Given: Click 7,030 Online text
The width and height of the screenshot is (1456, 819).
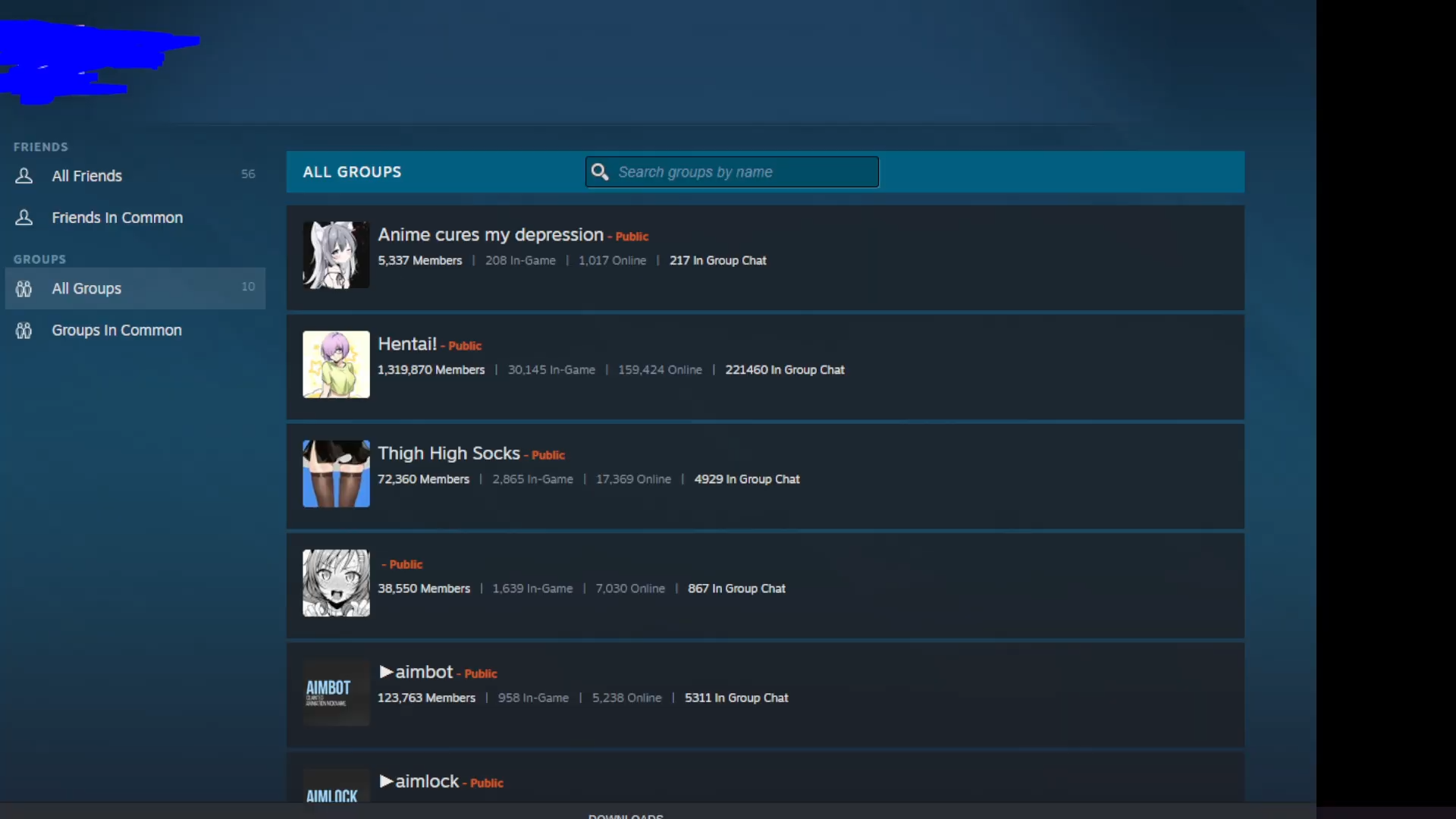Looking at the screenshot, I should (x=630, y=588).
